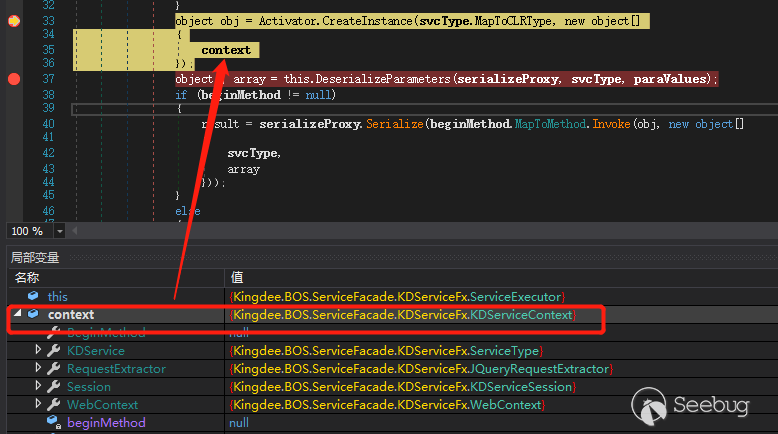
Task: Select the context variable name
Action: click(70, 314)
